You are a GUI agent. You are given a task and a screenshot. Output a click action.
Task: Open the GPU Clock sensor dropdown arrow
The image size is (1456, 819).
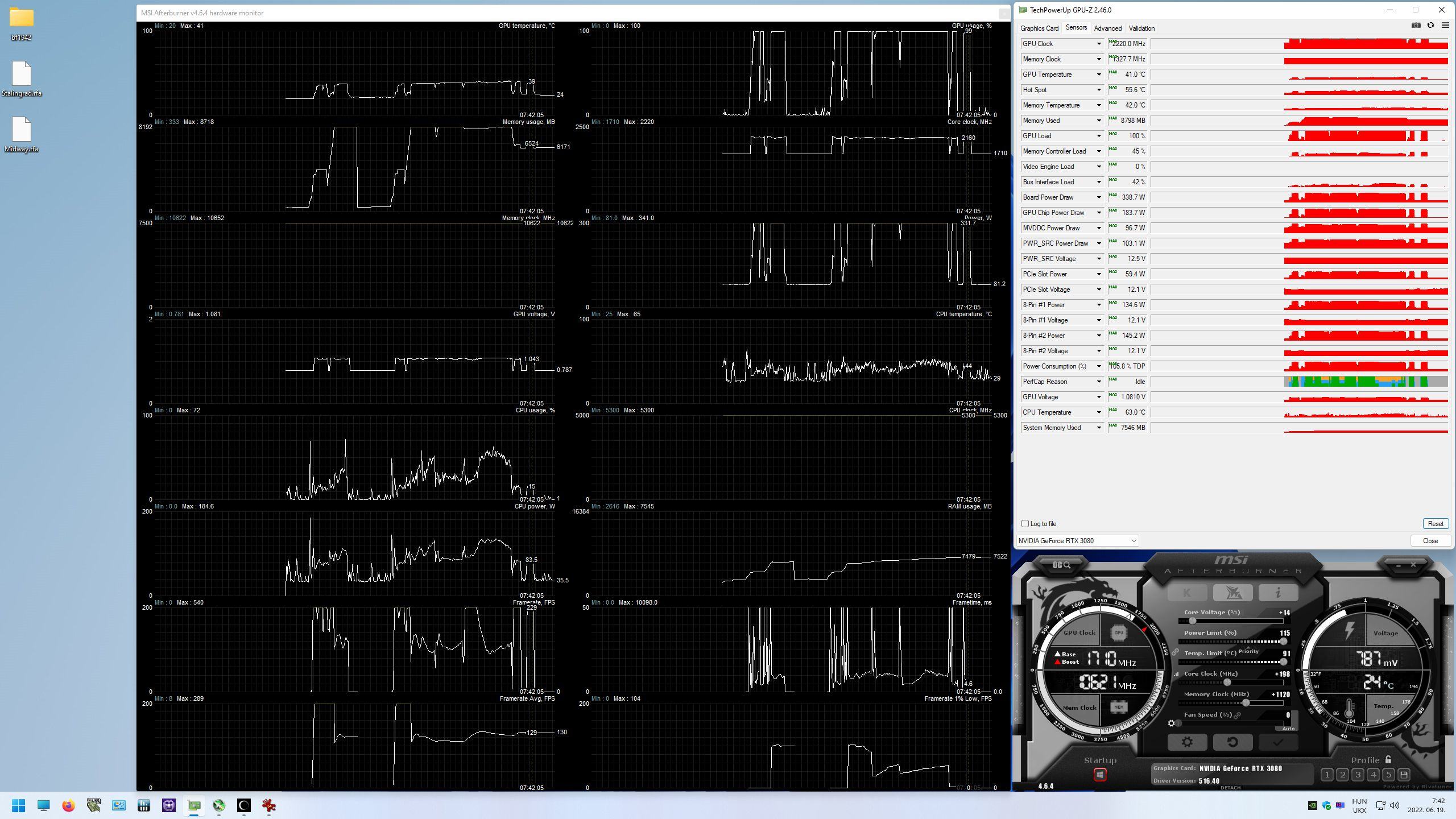point(1099,44)
